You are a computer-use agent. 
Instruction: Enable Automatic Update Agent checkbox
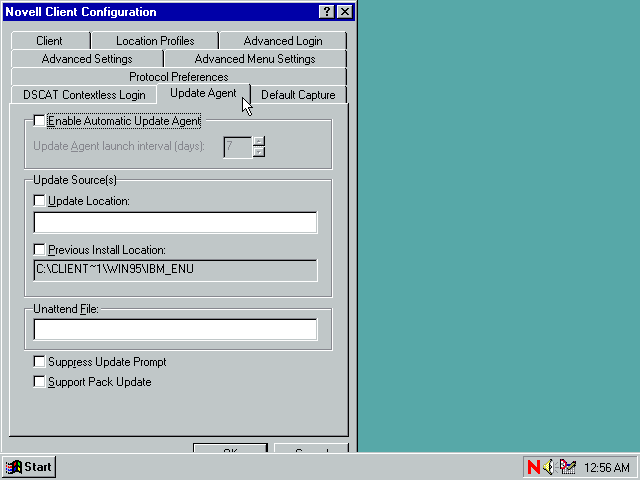click(x=39, y=121)
